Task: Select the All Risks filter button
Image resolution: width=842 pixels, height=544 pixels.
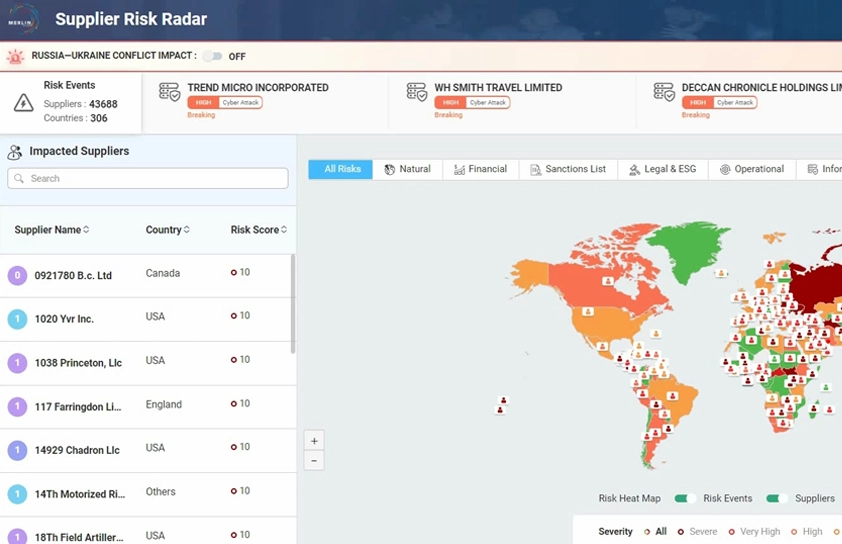Action: tap(342, 170)
